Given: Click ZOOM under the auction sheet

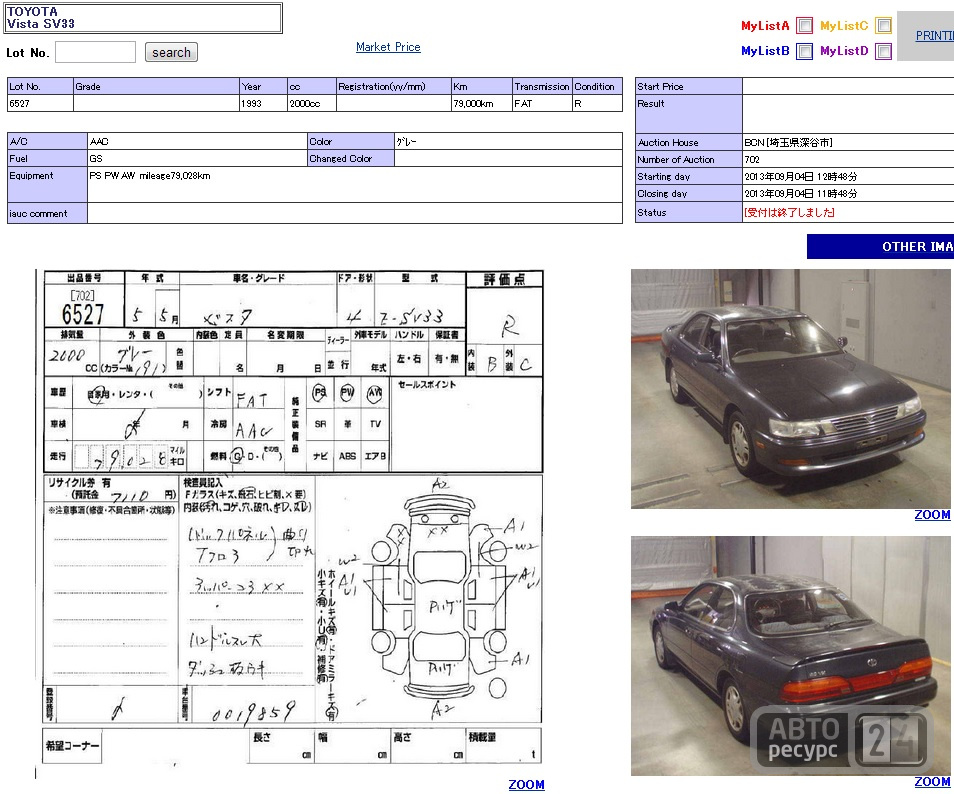Looking at the screenshot, I should (x=526, y=785).
